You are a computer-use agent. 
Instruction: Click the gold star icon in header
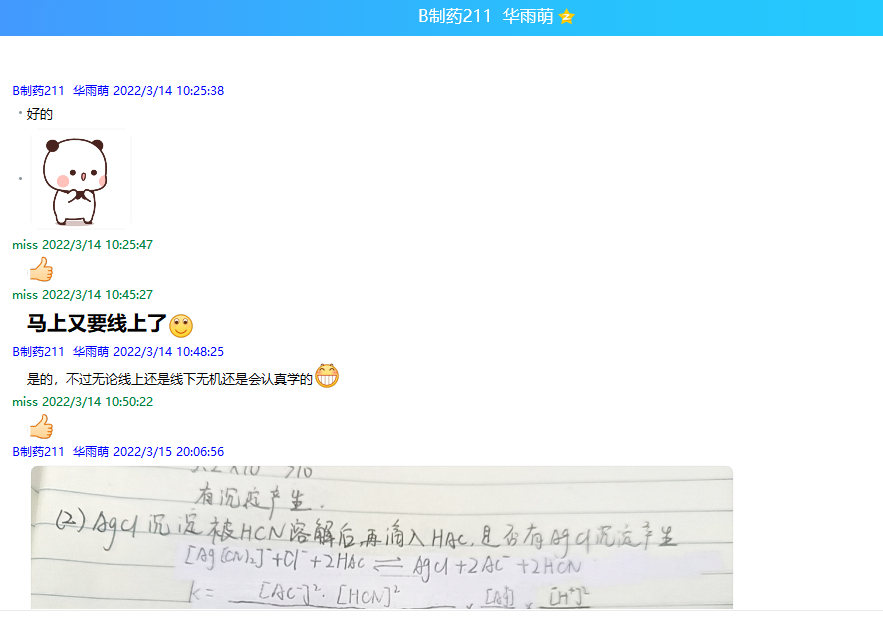[x=566, y=17]
